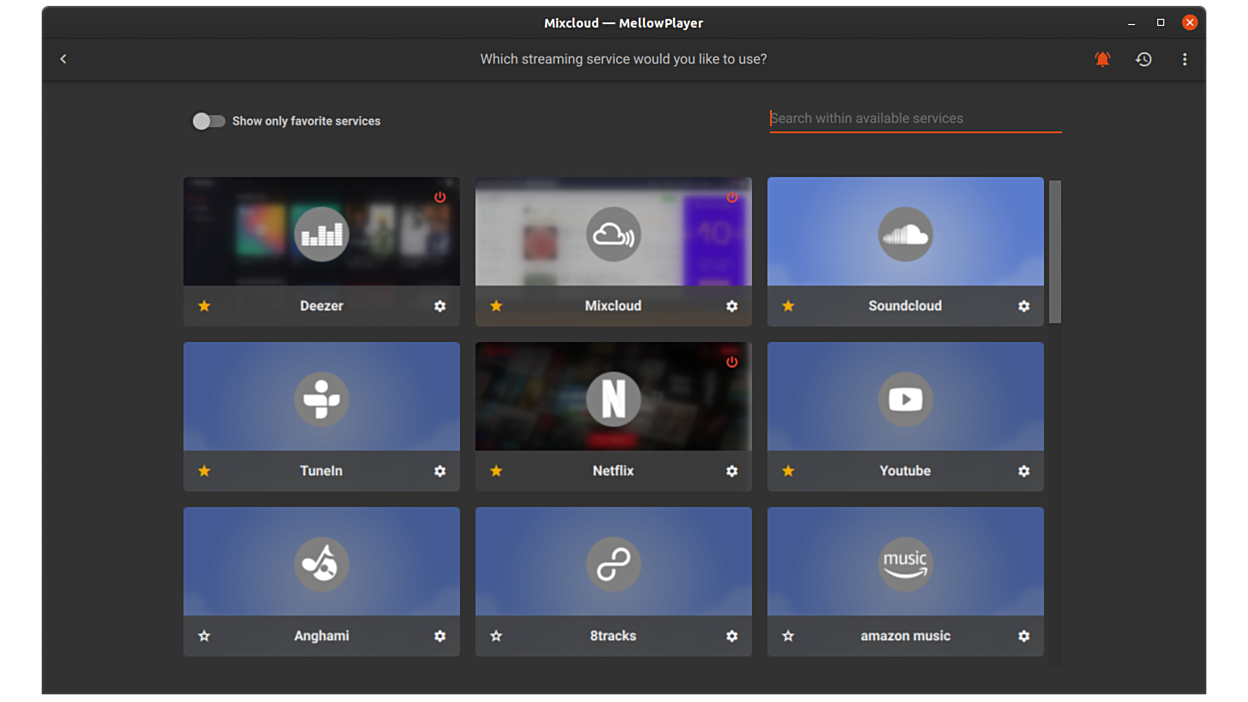Screen dimensions: 1248x702
Task: Open 8tracks settings gear
Action: click(x=732, y=636)
